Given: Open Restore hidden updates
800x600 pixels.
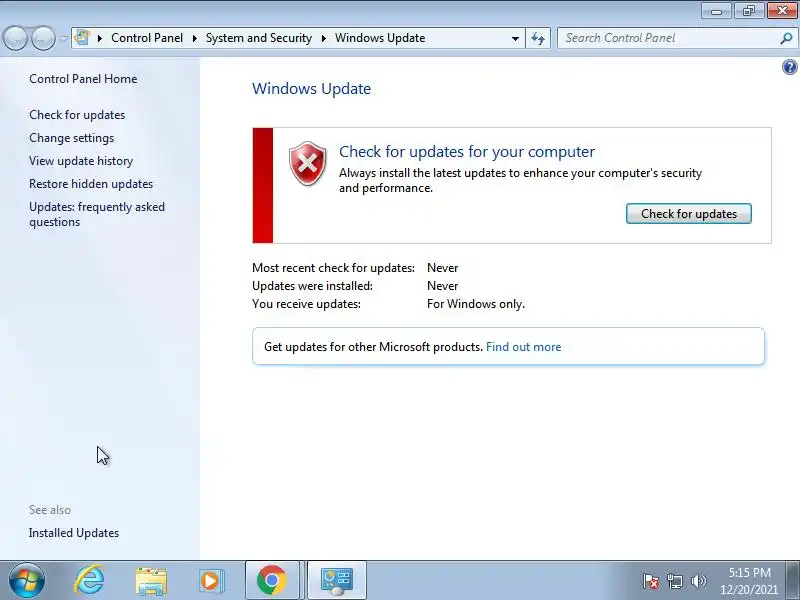Looking at the screenshot, I should click(91, 184).
